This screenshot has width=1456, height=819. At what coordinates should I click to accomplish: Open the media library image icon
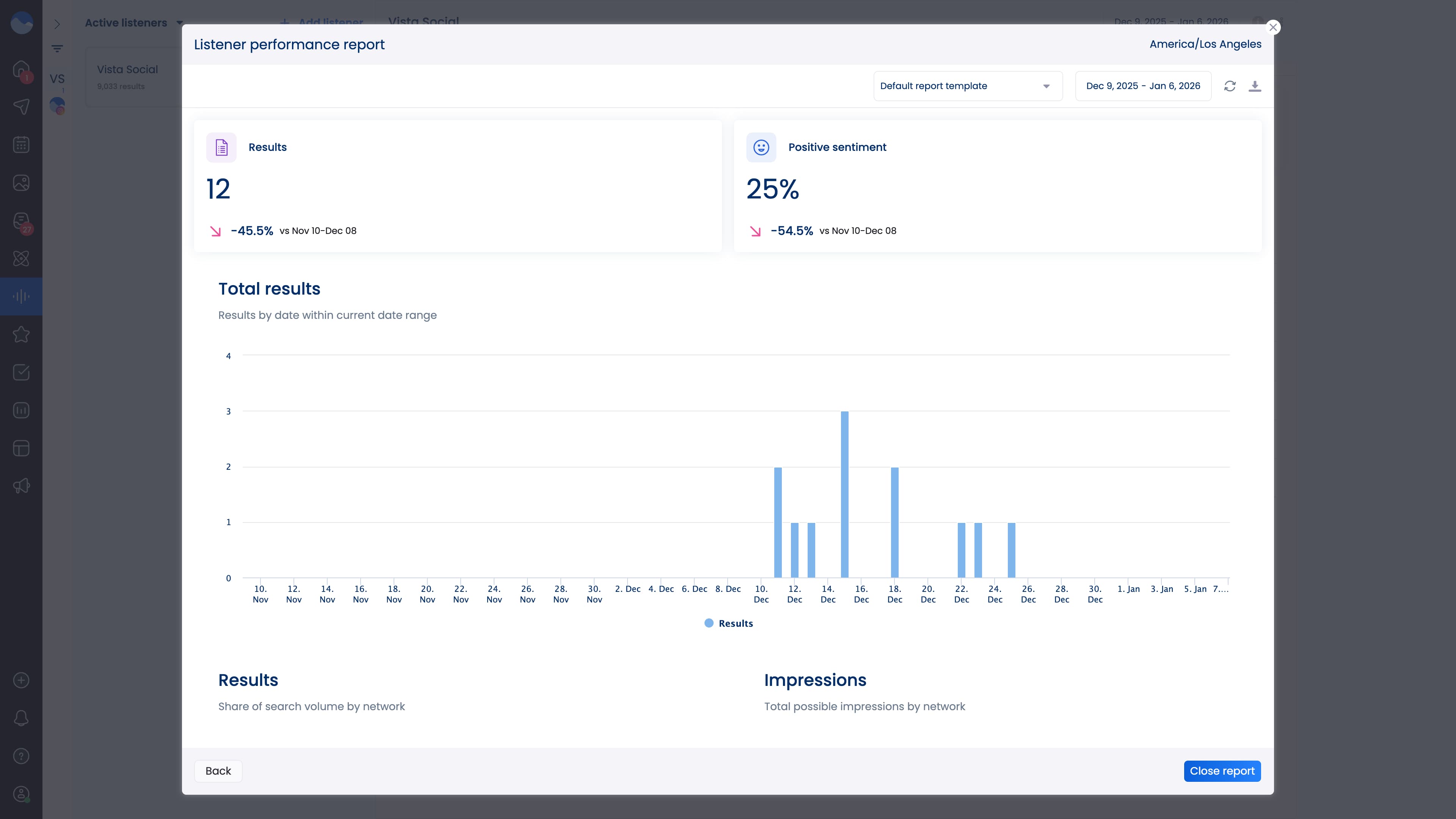pos(21,182)
